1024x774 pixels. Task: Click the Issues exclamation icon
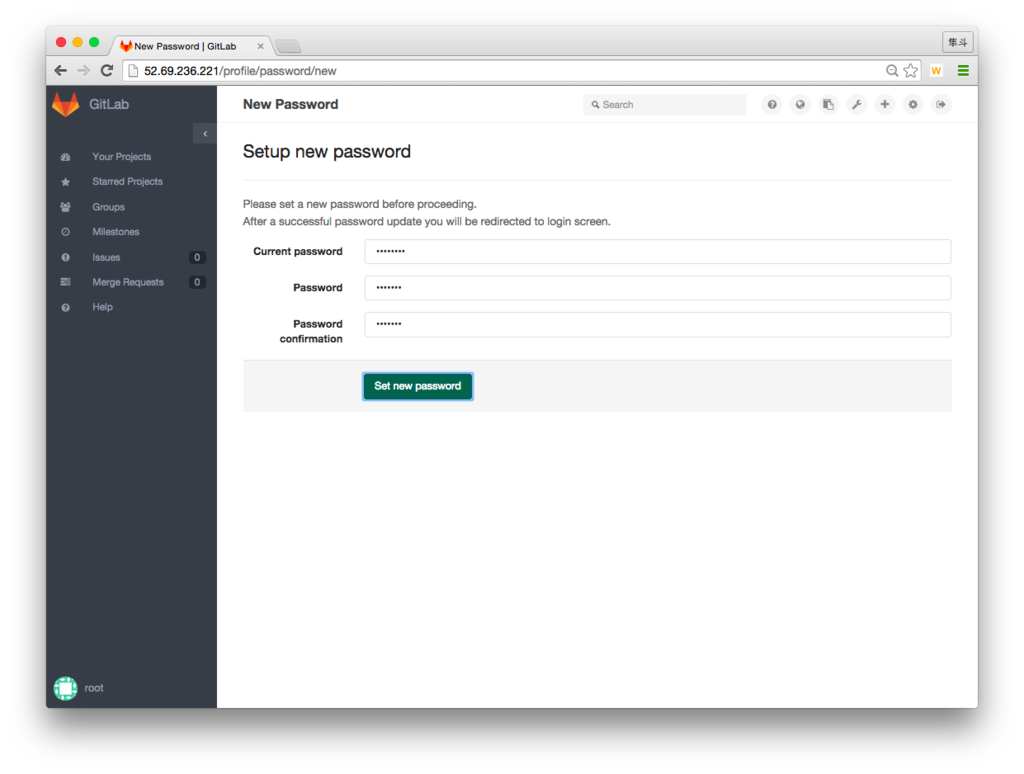[x=65, y=257]
